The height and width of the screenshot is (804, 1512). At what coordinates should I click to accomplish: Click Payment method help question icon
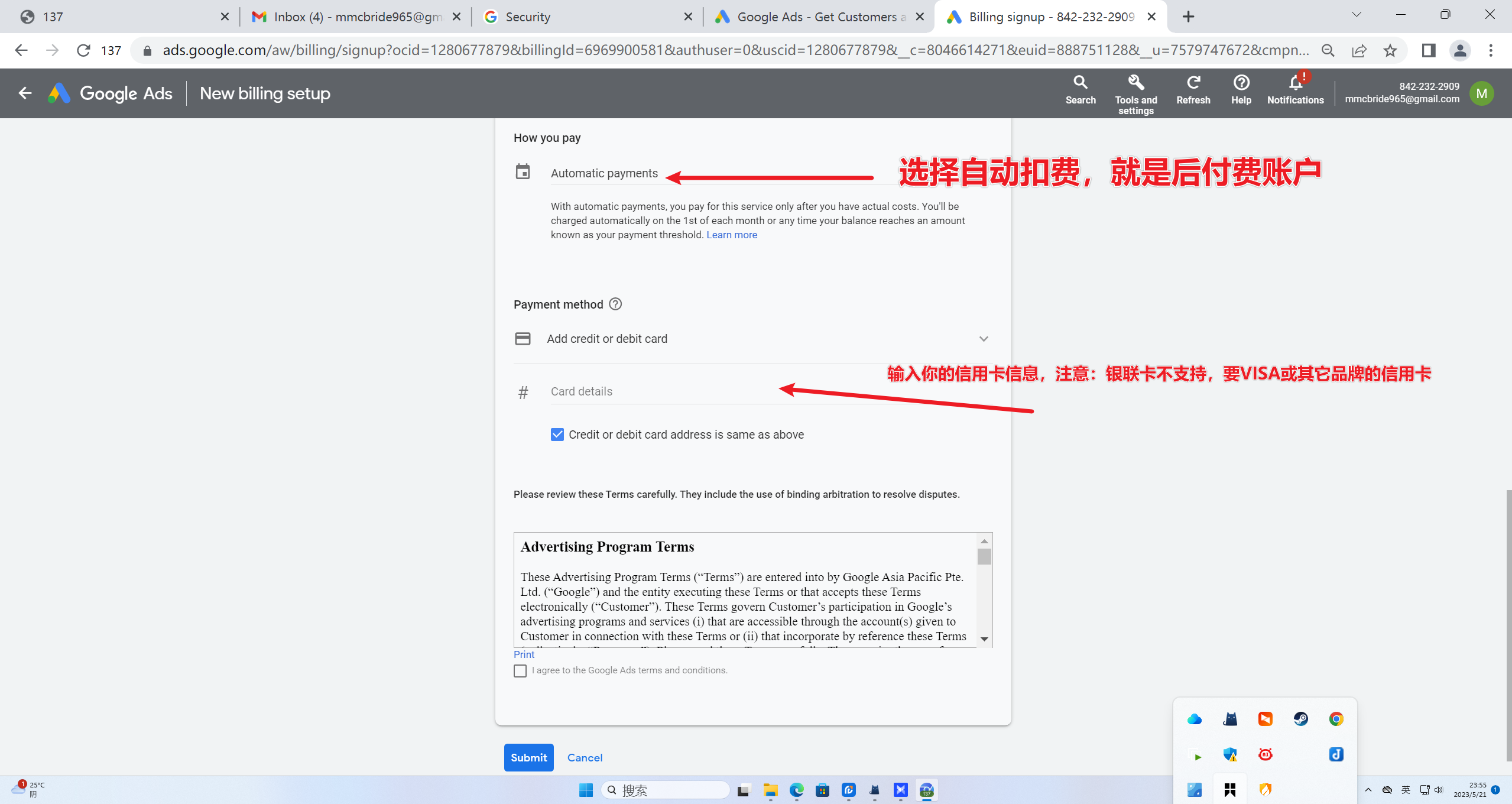[615, 304]
